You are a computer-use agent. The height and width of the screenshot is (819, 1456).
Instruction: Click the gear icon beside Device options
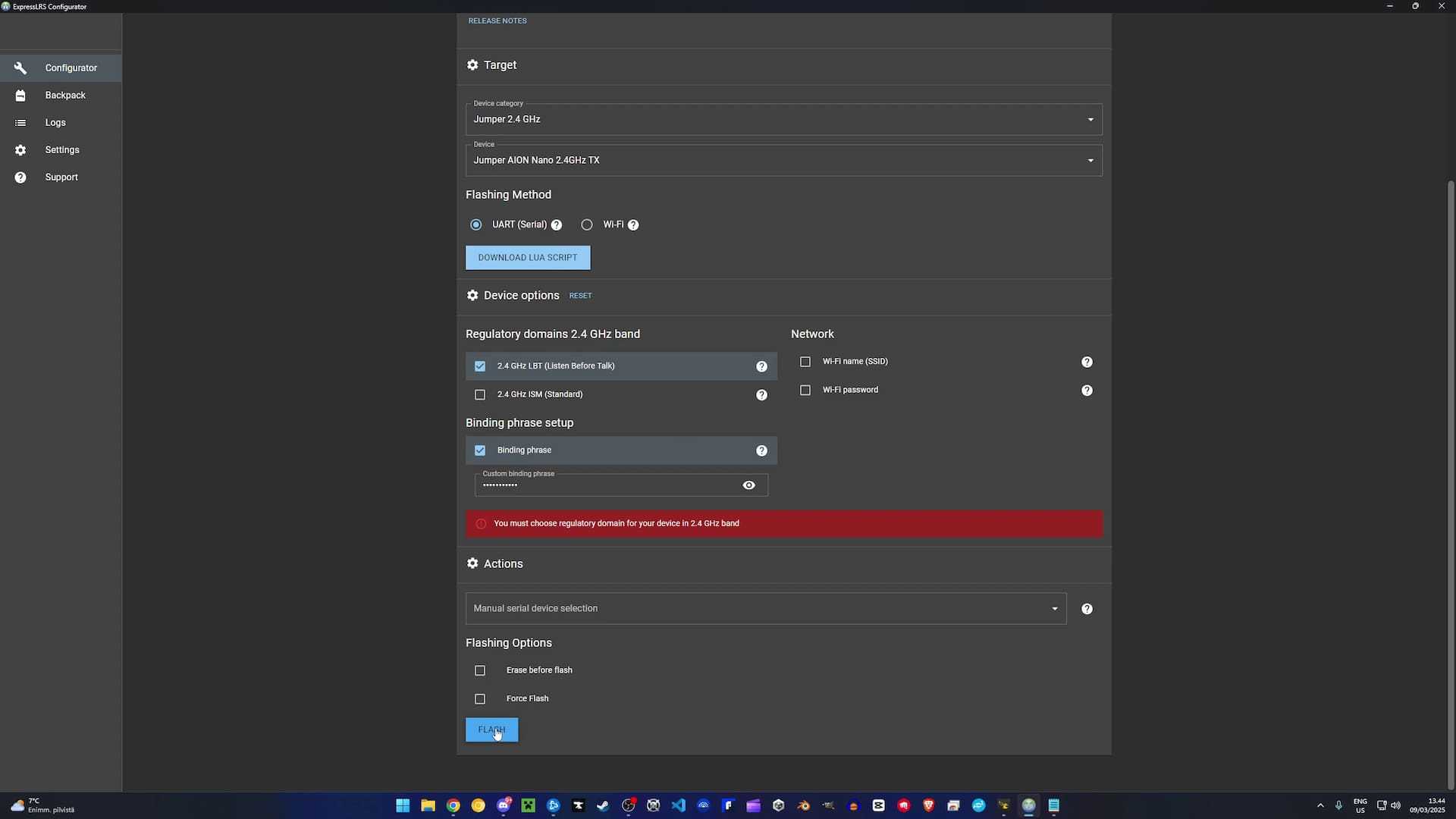[472, 296]
